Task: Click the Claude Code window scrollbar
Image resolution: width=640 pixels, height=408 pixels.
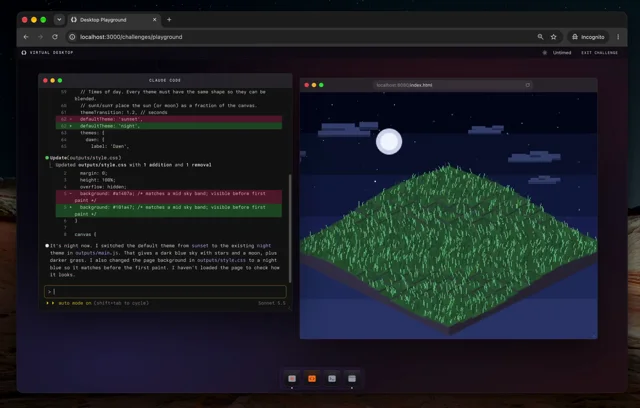Action: (x=290, y=228)
